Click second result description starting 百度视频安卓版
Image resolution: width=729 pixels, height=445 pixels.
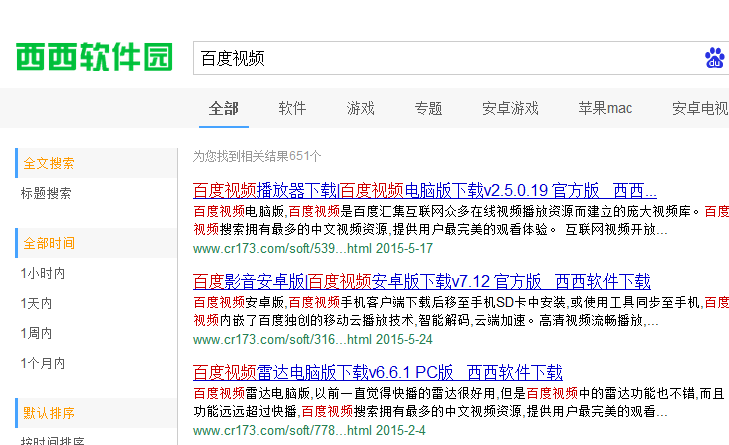(x=461, y=312)
